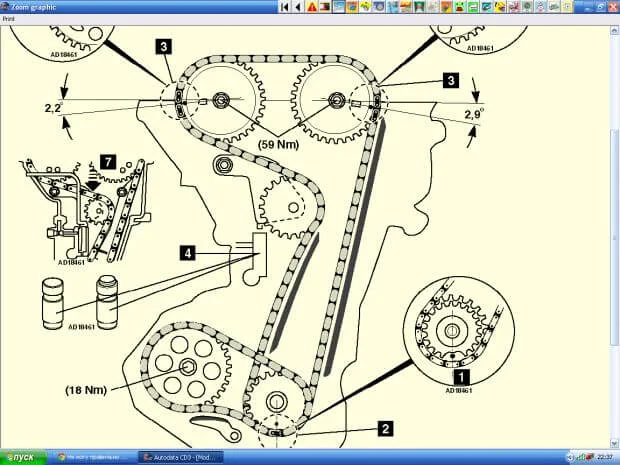This screenshot has width=620, height=465.
Task: Click the red warning triangle toolbar icon
Action: 312,6
